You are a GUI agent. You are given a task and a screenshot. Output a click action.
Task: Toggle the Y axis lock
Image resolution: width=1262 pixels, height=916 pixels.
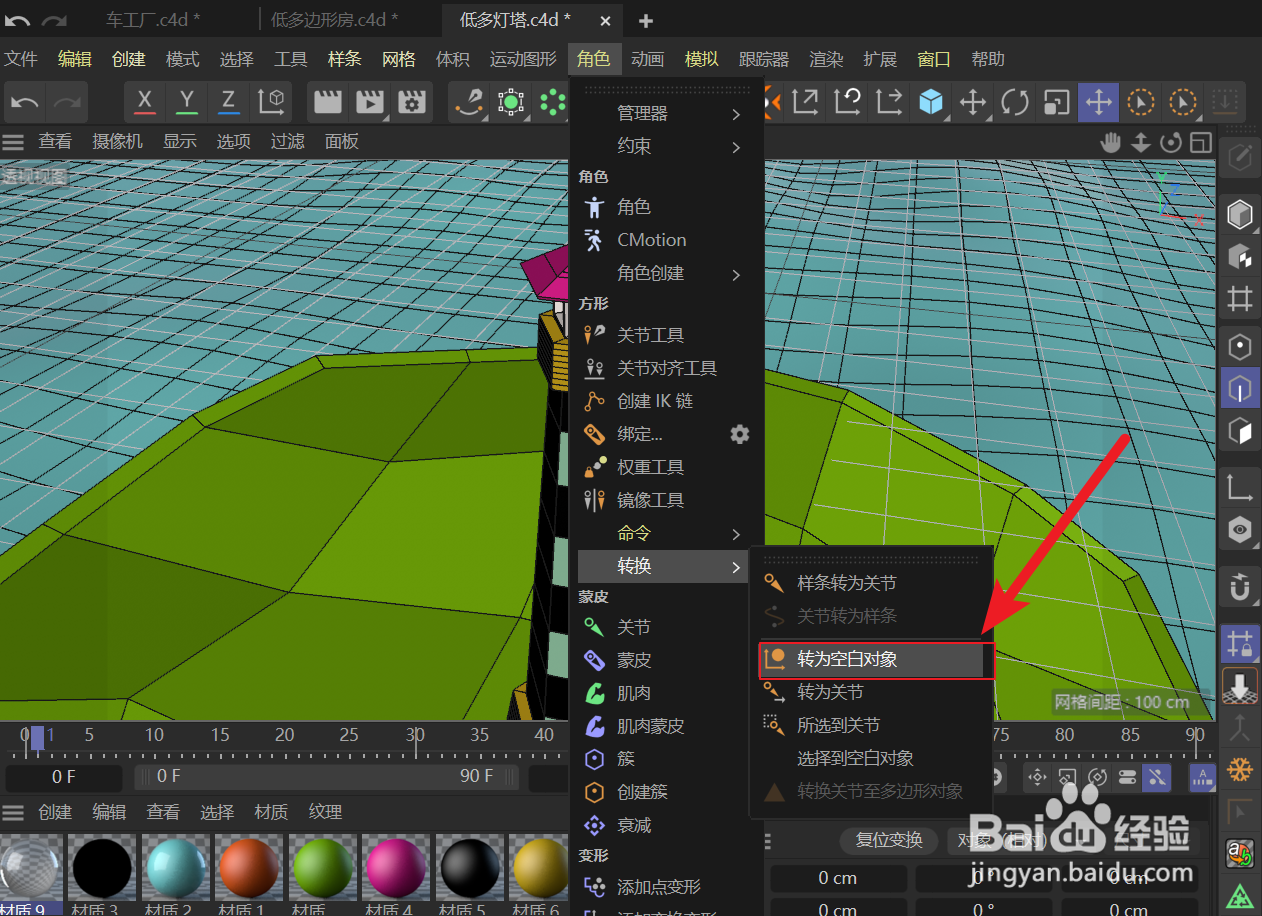click(x=187, y=102)
